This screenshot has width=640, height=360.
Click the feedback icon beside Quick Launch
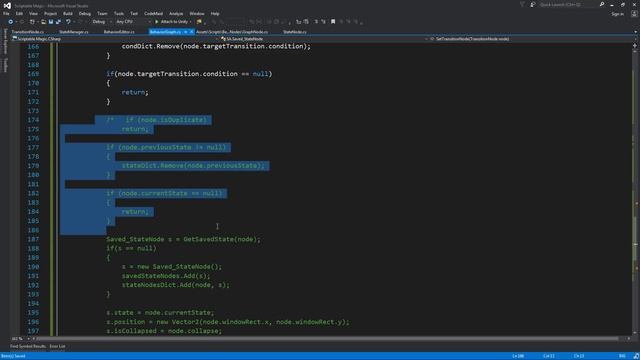533,4
